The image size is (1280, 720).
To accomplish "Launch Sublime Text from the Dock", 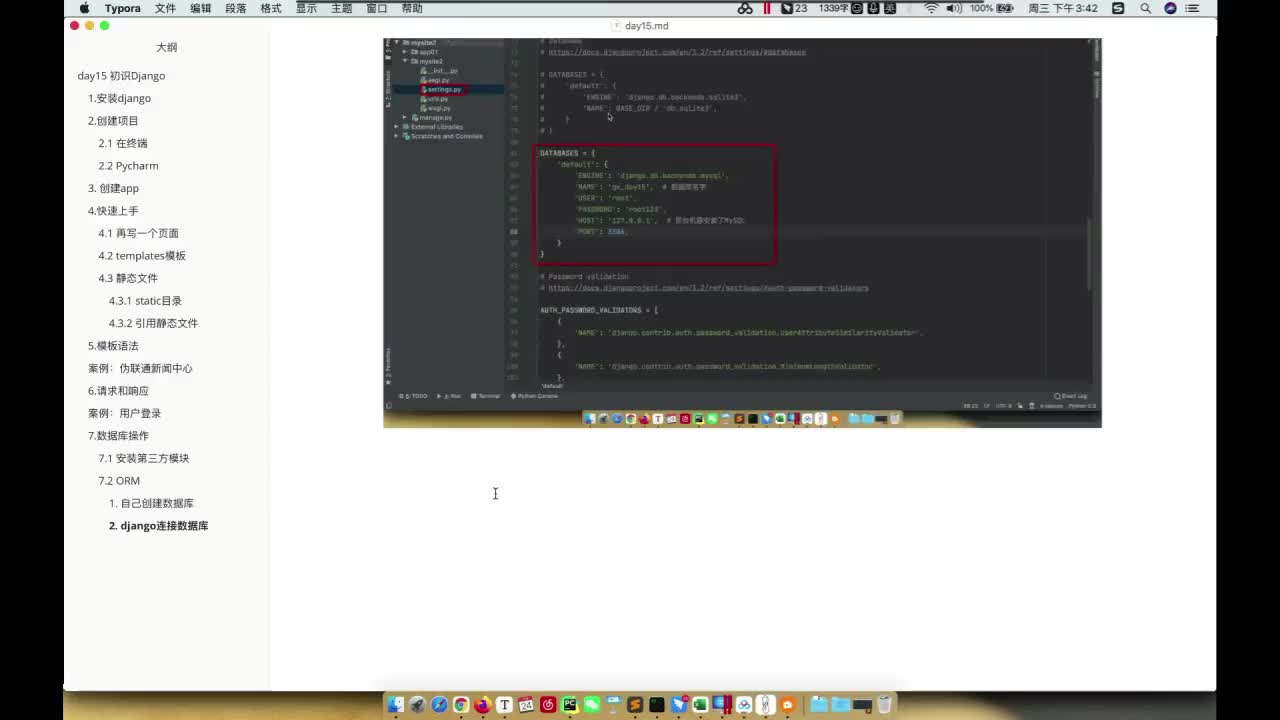I will coord(635,705).
